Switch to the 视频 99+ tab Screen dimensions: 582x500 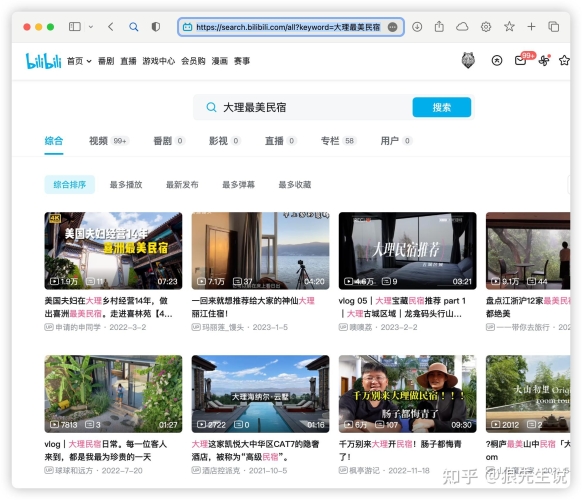click(x=108, y=141)
